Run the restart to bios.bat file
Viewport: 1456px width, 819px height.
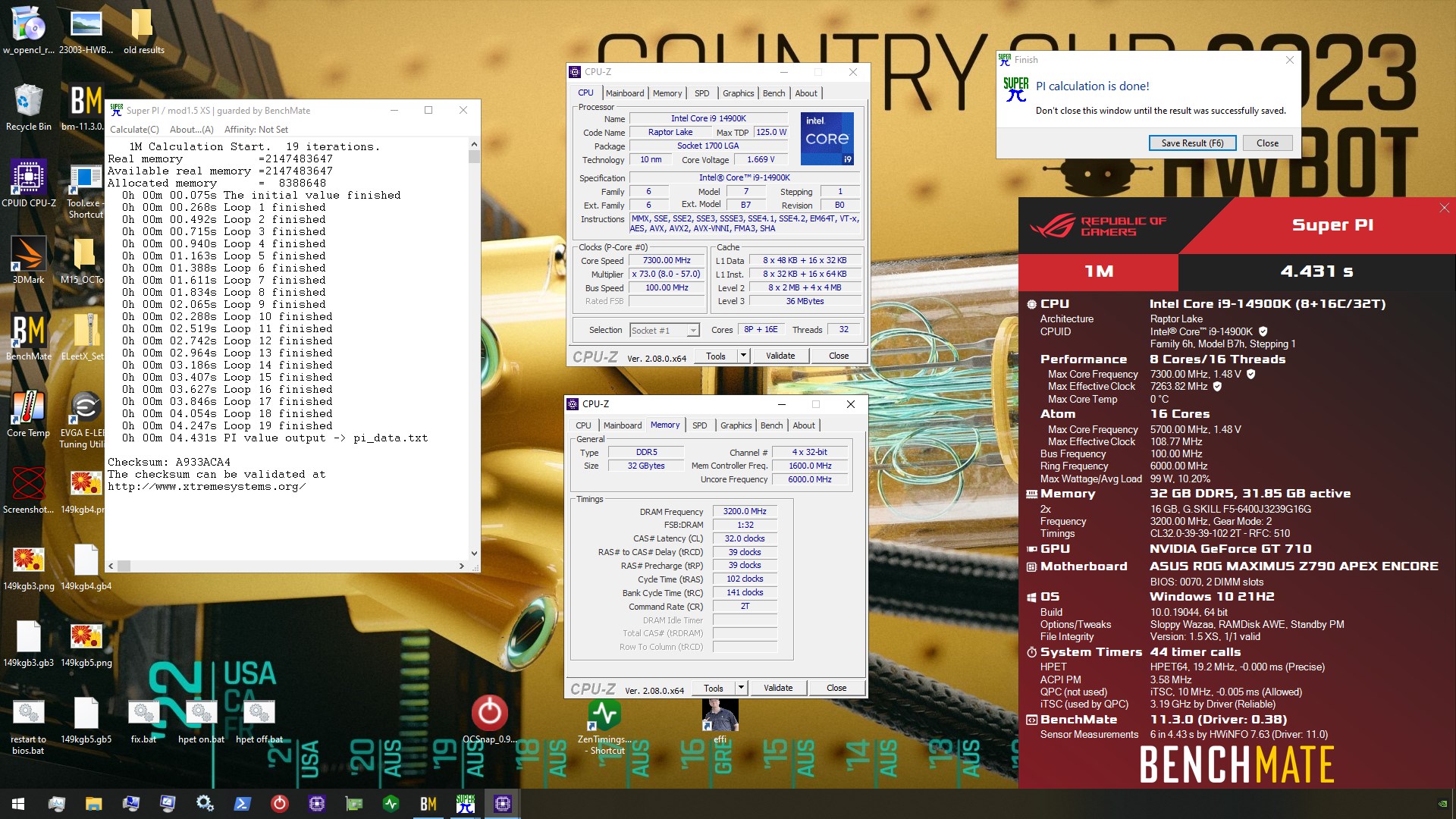28,726
